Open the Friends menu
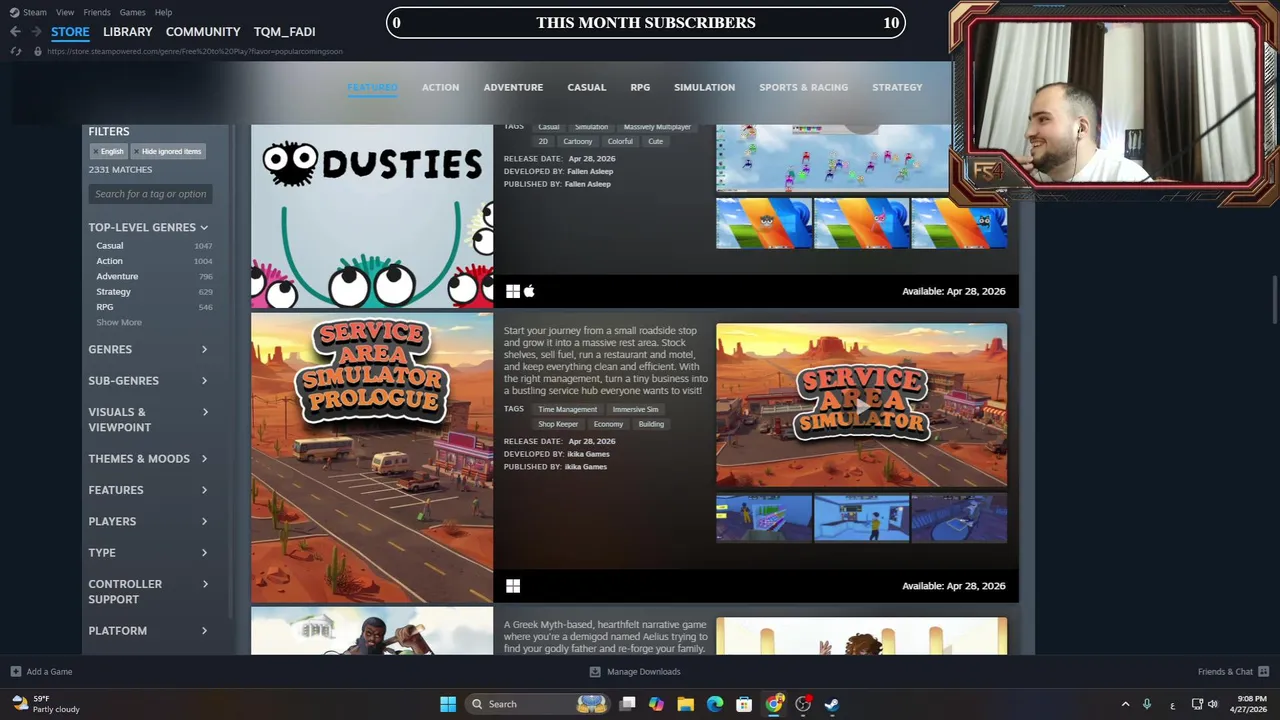The height and width of the screenshot is (720, 1280). point(97,12)
